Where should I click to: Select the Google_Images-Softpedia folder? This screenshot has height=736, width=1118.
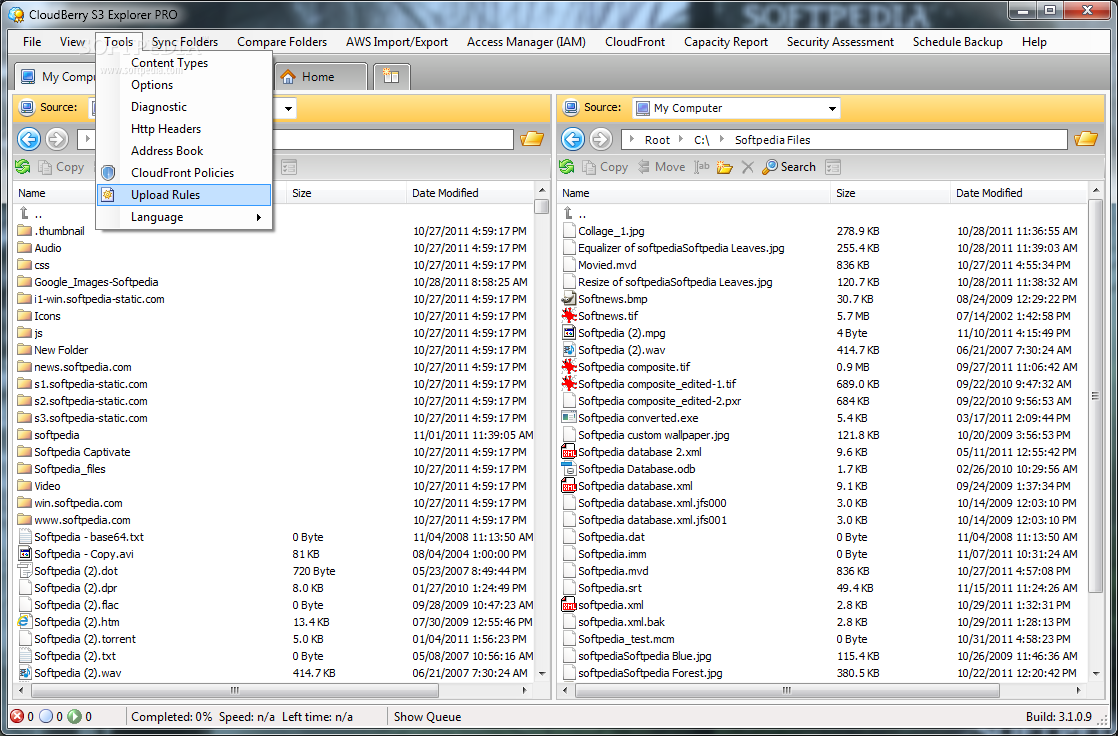pyautogui.click(x=96, y=282)
